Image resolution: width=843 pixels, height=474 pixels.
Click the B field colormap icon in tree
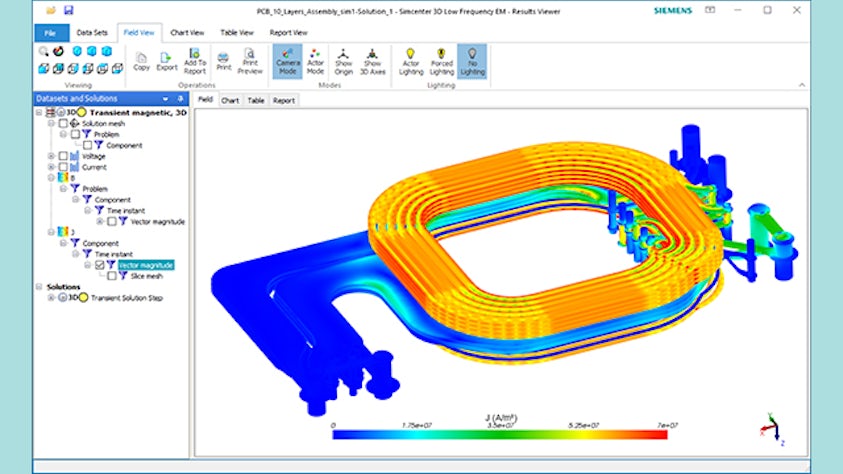[x=63, y=177]
